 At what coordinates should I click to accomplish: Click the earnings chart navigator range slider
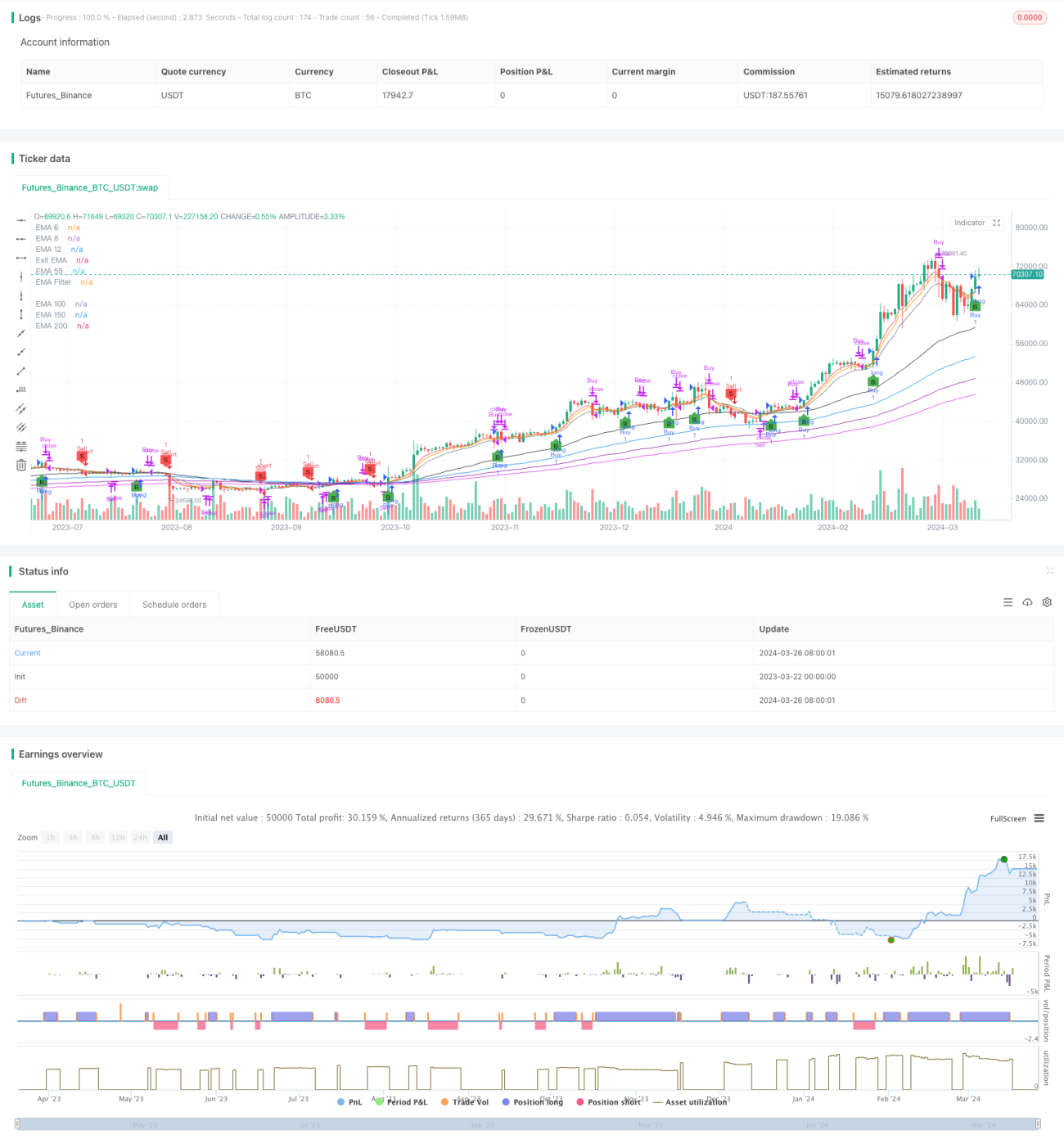528,1124
